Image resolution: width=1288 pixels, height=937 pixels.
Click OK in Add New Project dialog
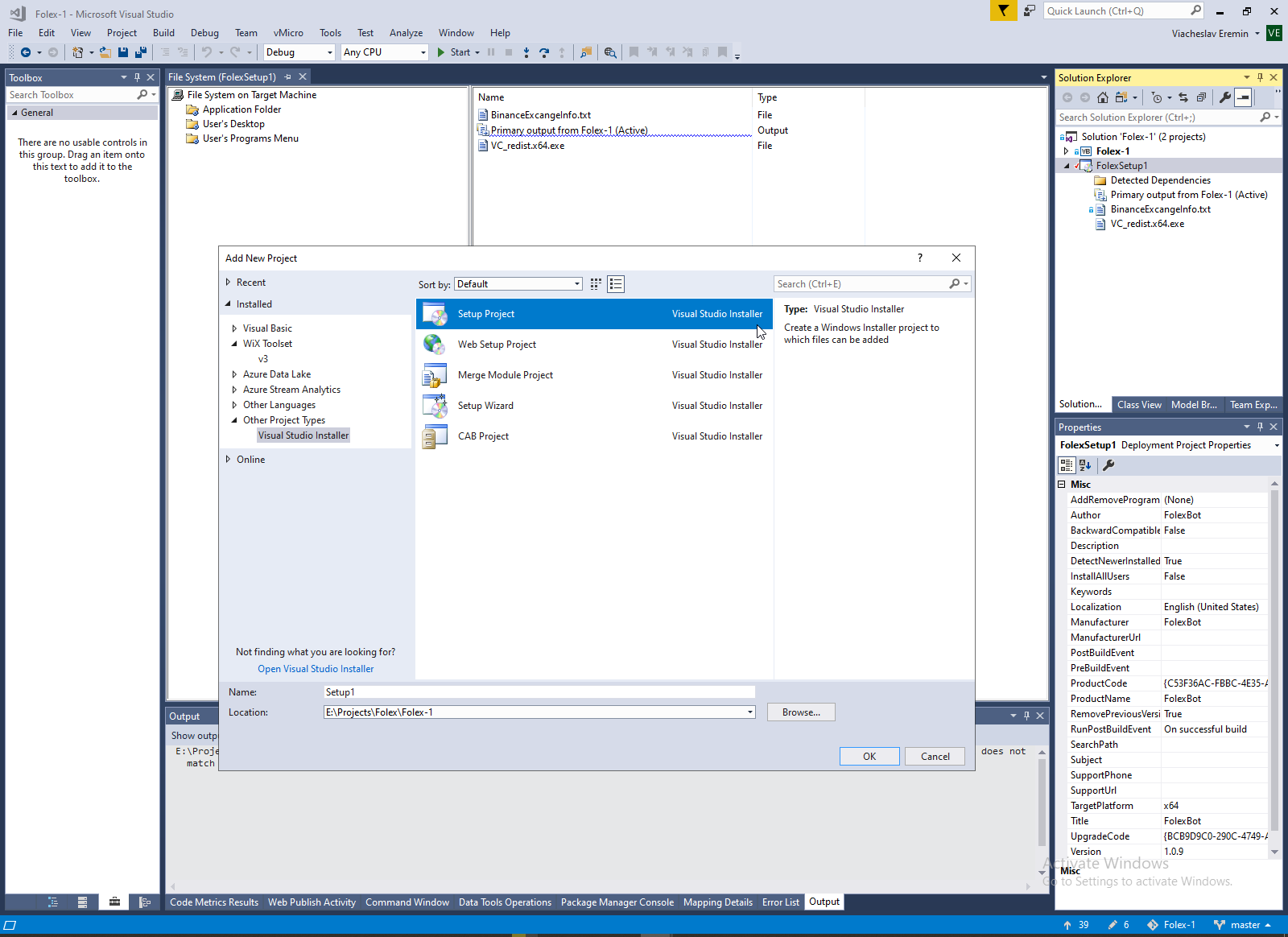coord(869,757)
